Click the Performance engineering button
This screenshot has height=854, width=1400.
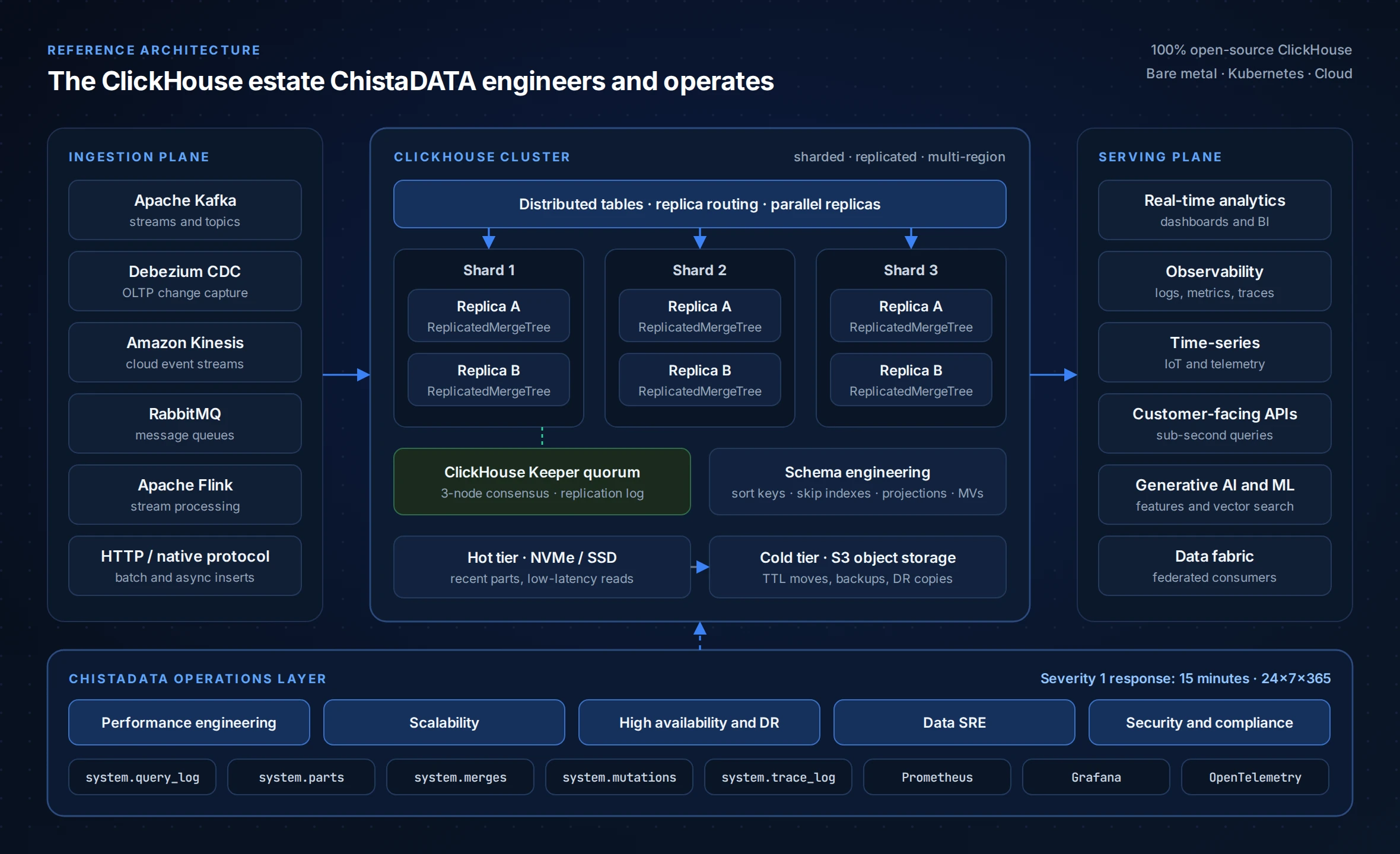click(x=189, y=722)
